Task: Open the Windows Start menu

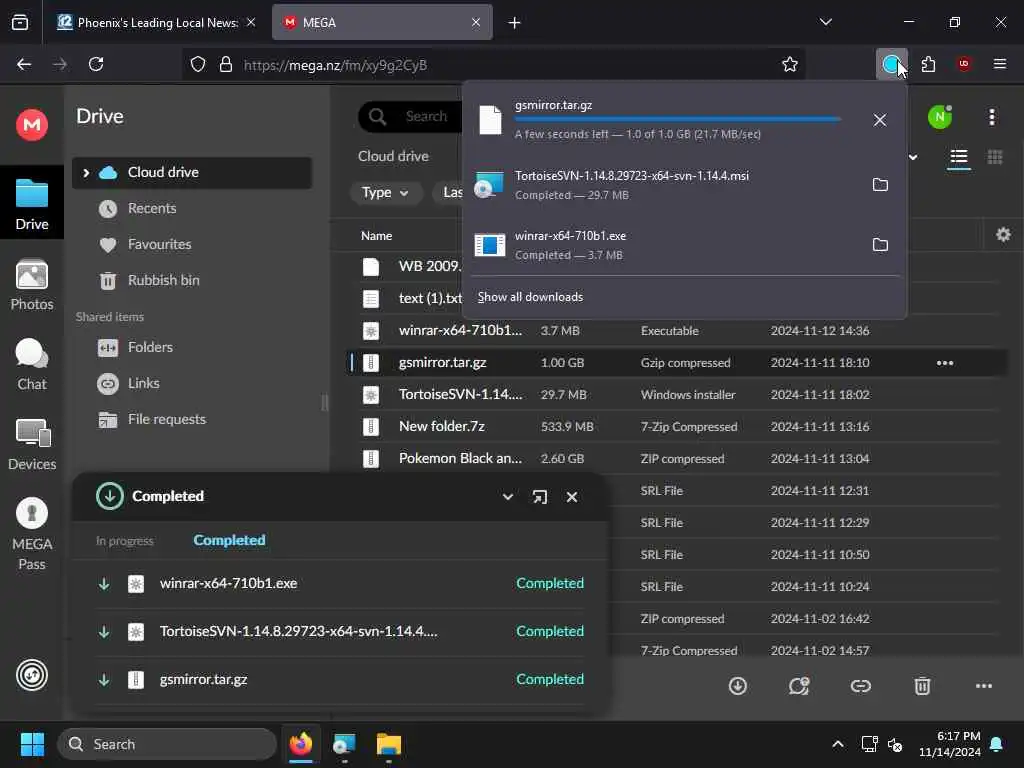Action: click(x=32, y=744)
